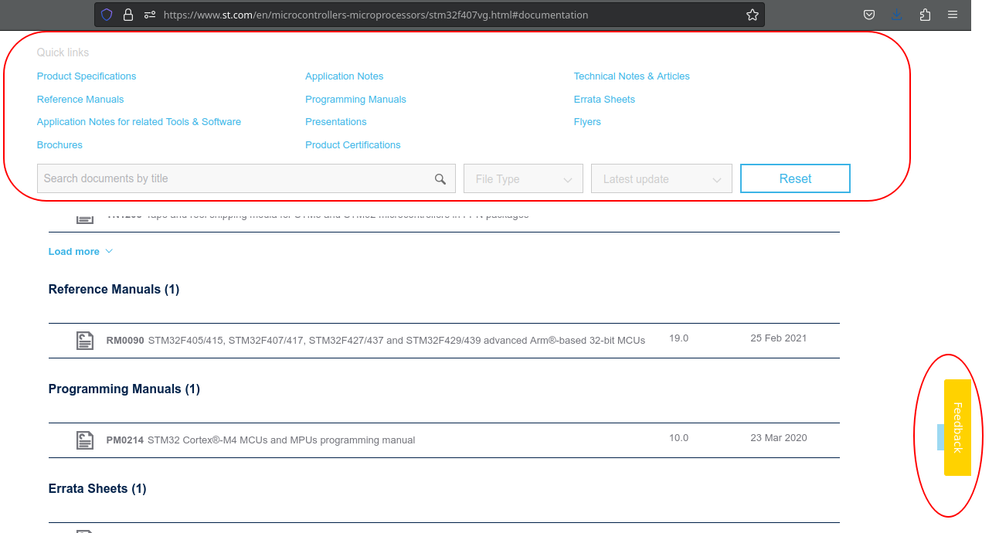
Task: Click the Programming Manuals (1) heading
Action: click(124, 389)
